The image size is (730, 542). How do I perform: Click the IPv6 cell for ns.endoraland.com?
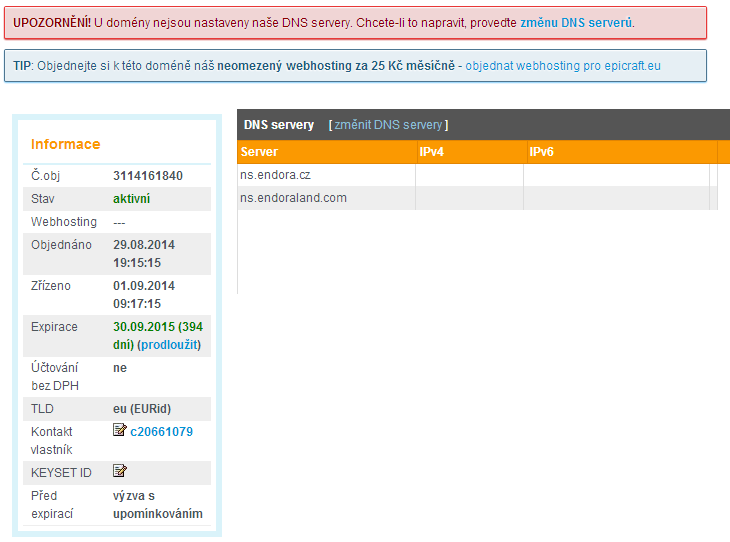[615, 198]
